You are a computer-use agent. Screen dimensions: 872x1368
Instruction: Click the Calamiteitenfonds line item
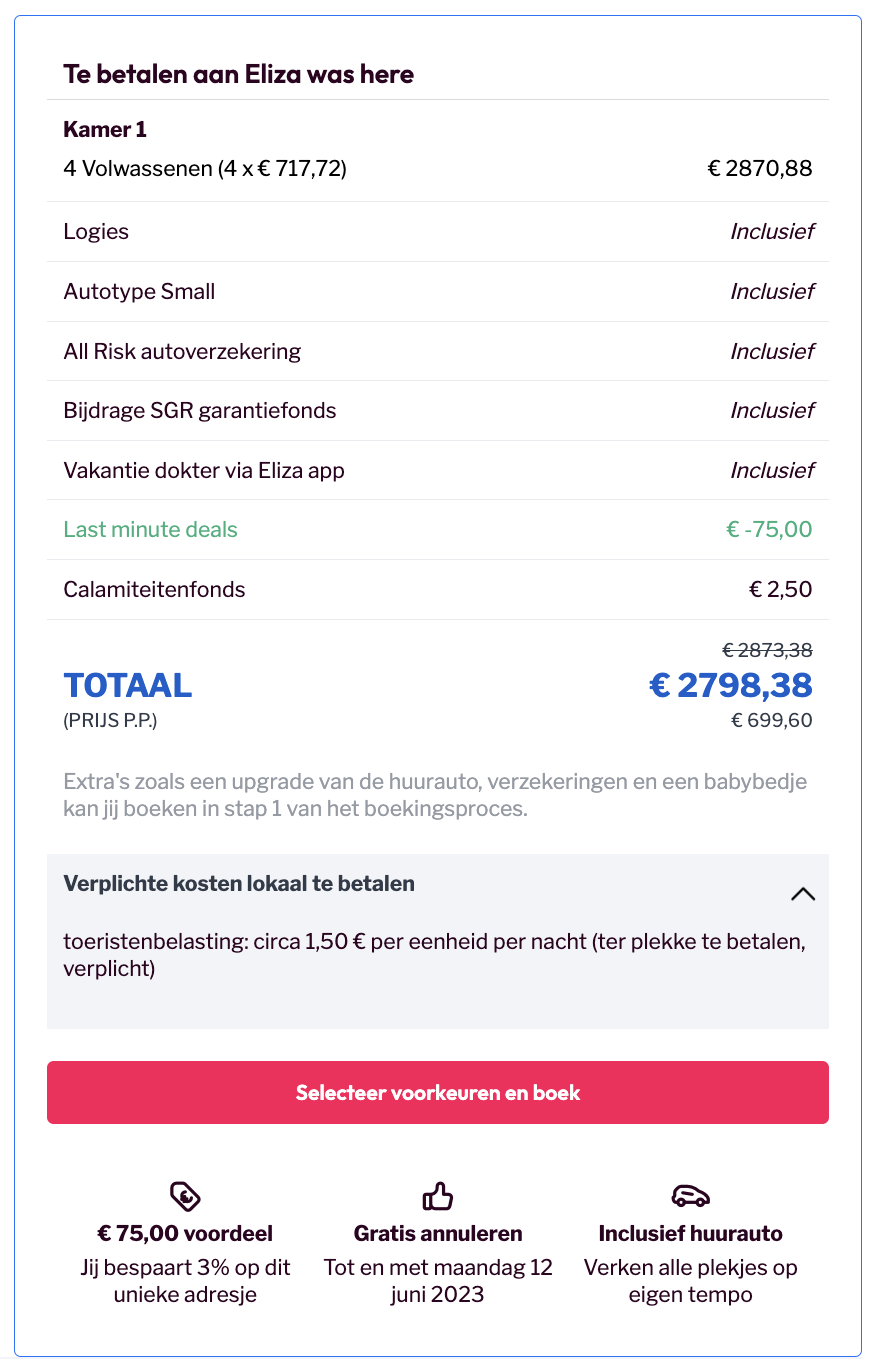(154, 589)
